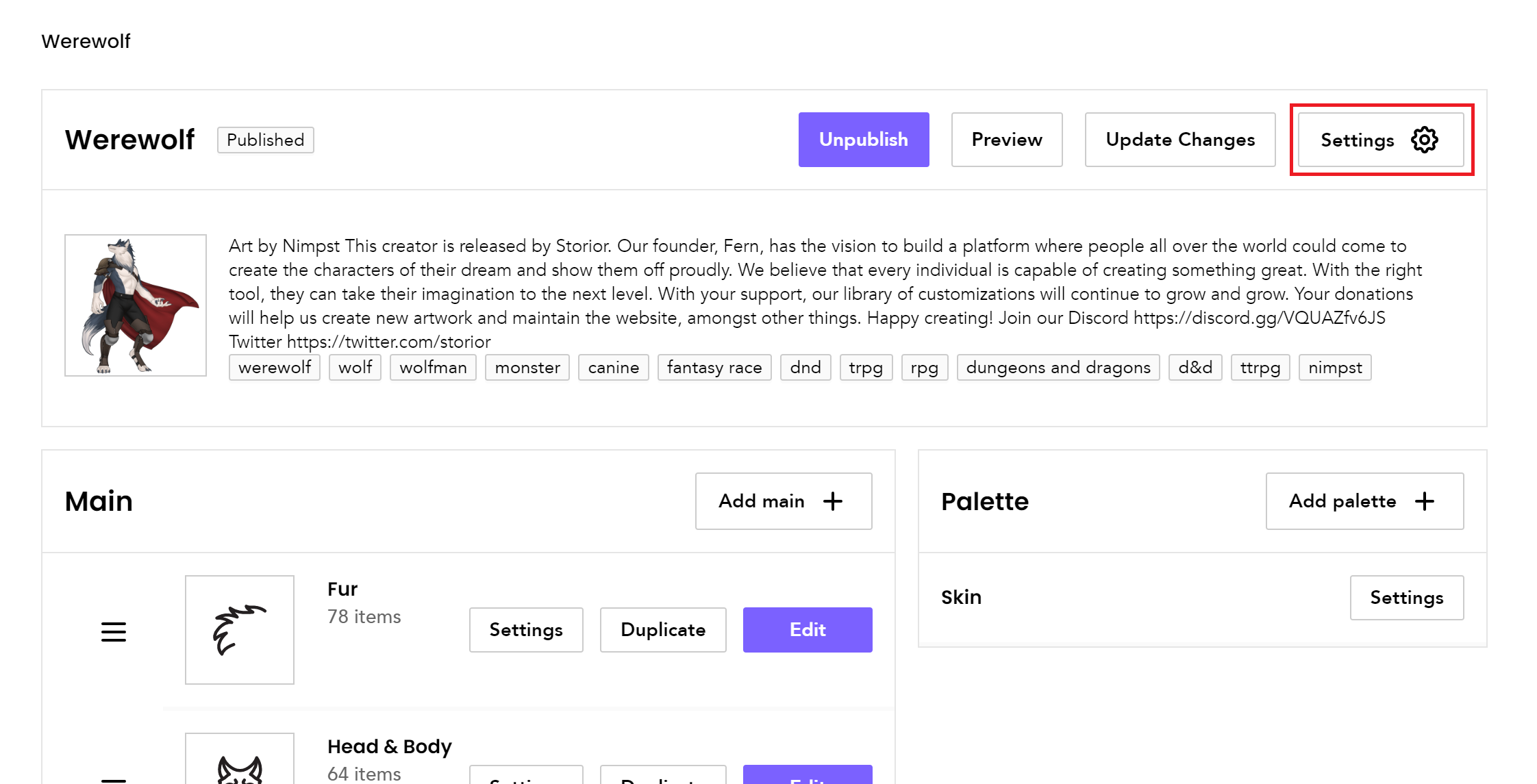Screen dimensions: 1537x784
Task: Click the 'fantasy race' tag
Action: click(x=714, y=368)
